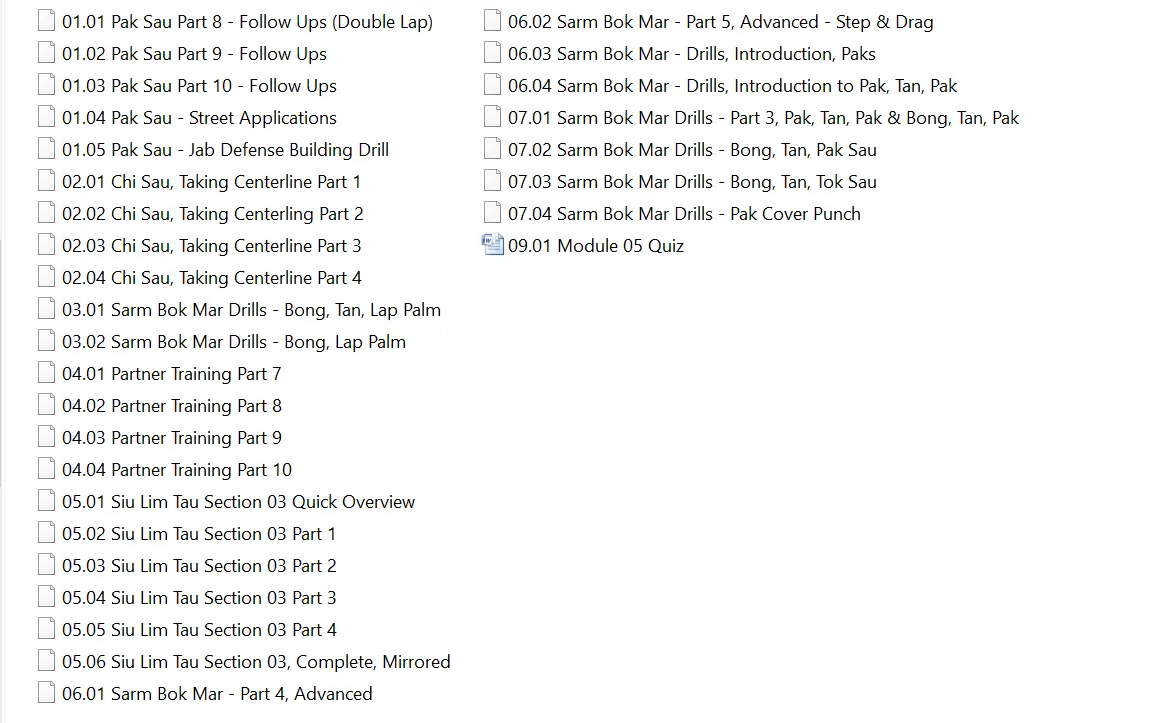Screen dimensions: 1152x723
Task: Select 02.02 Chi Sau, Taking Centerling Part 2
Action: coord(212,214)
